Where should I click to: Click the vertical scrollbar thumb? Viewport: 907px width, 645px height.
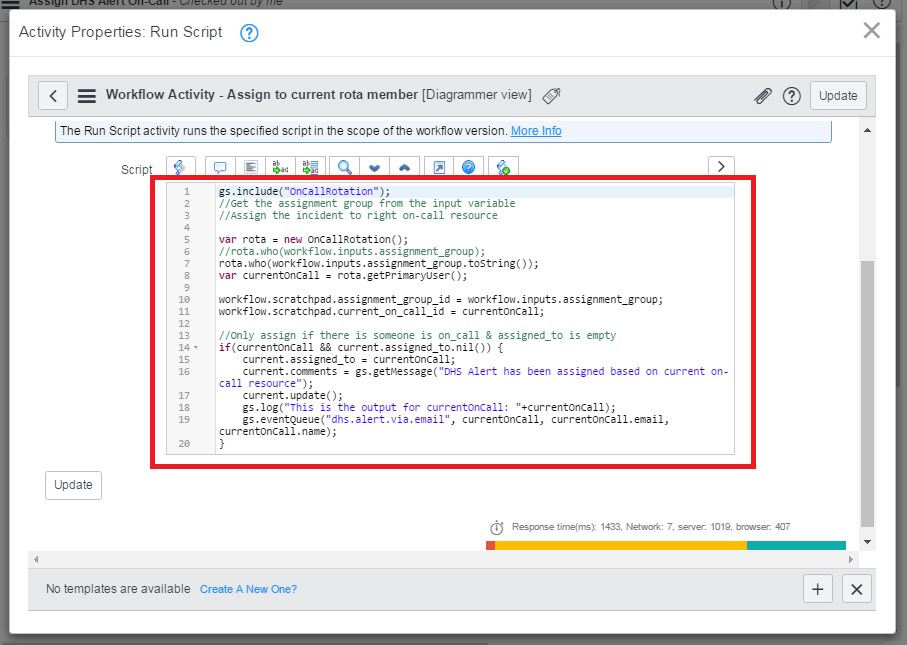tap(867, 393)
